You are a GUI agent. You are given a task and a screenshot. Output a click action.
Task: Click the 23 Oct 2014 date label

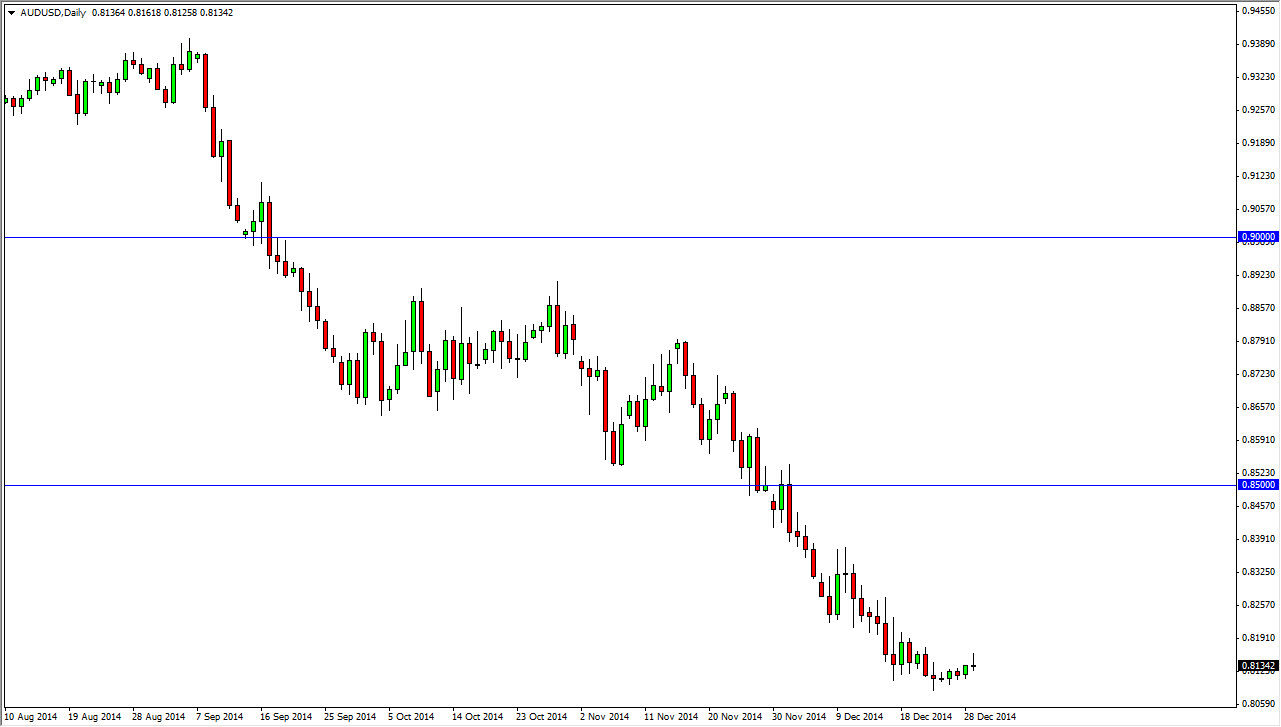click(540, 717)
